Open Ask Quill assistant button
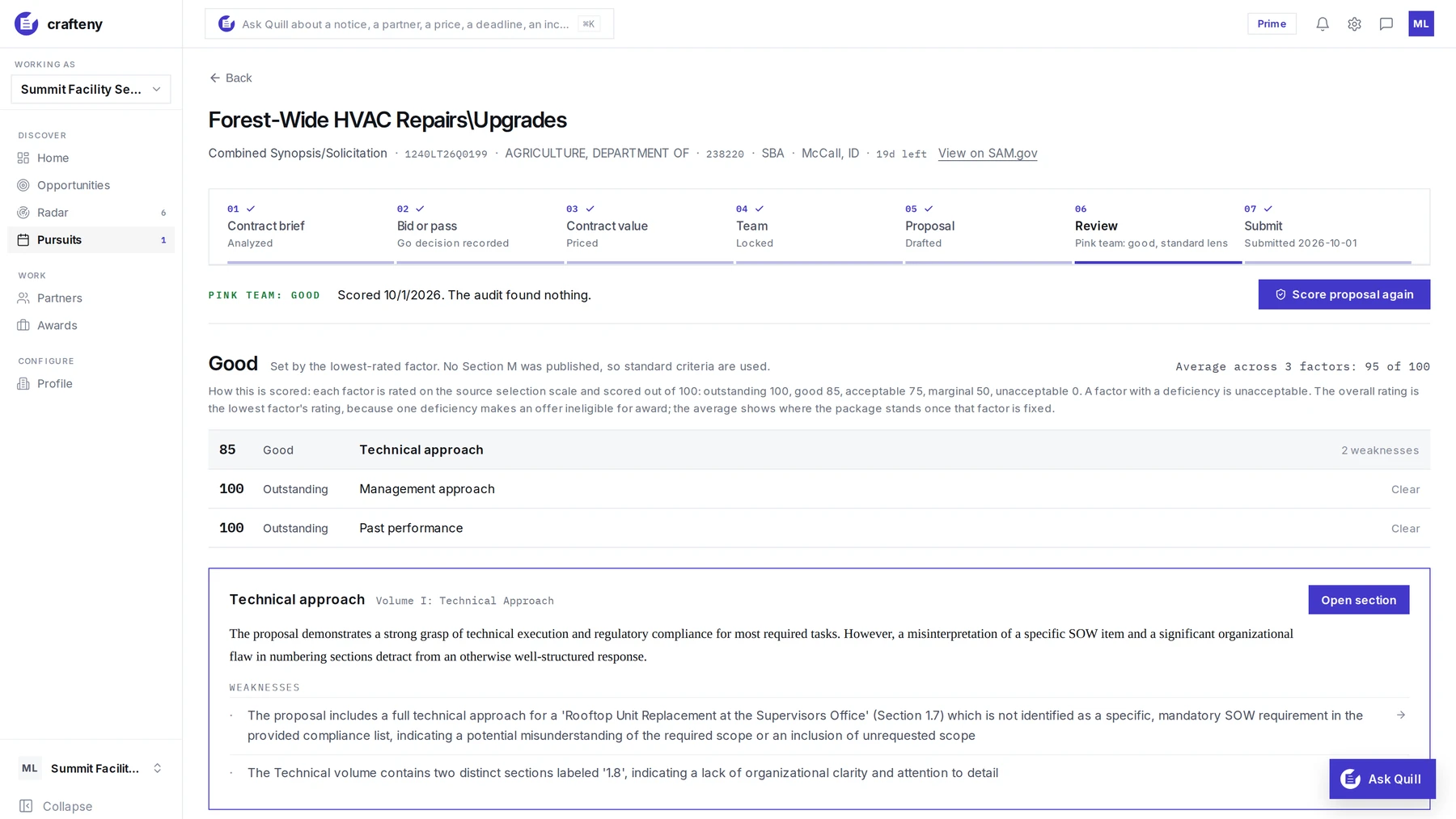1456x819 pixels. (x=1382, y=779)
